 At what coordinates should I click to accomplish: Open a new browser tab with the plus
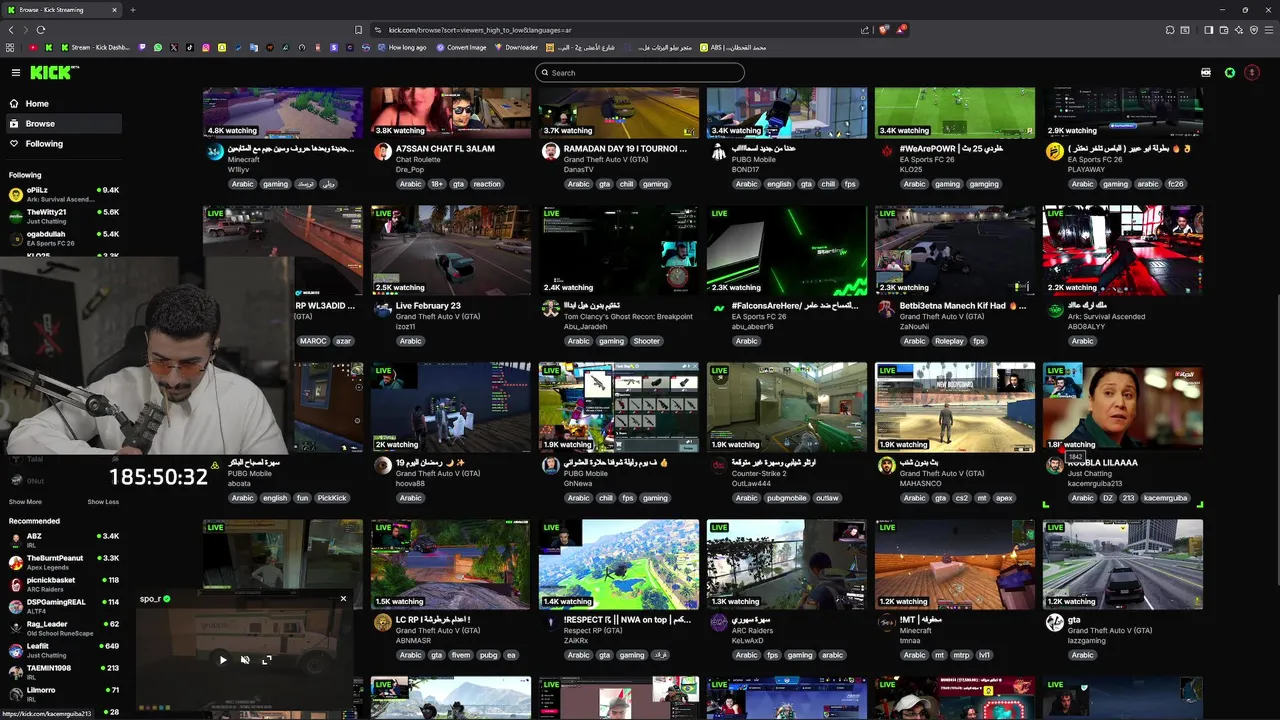[133, 10]
